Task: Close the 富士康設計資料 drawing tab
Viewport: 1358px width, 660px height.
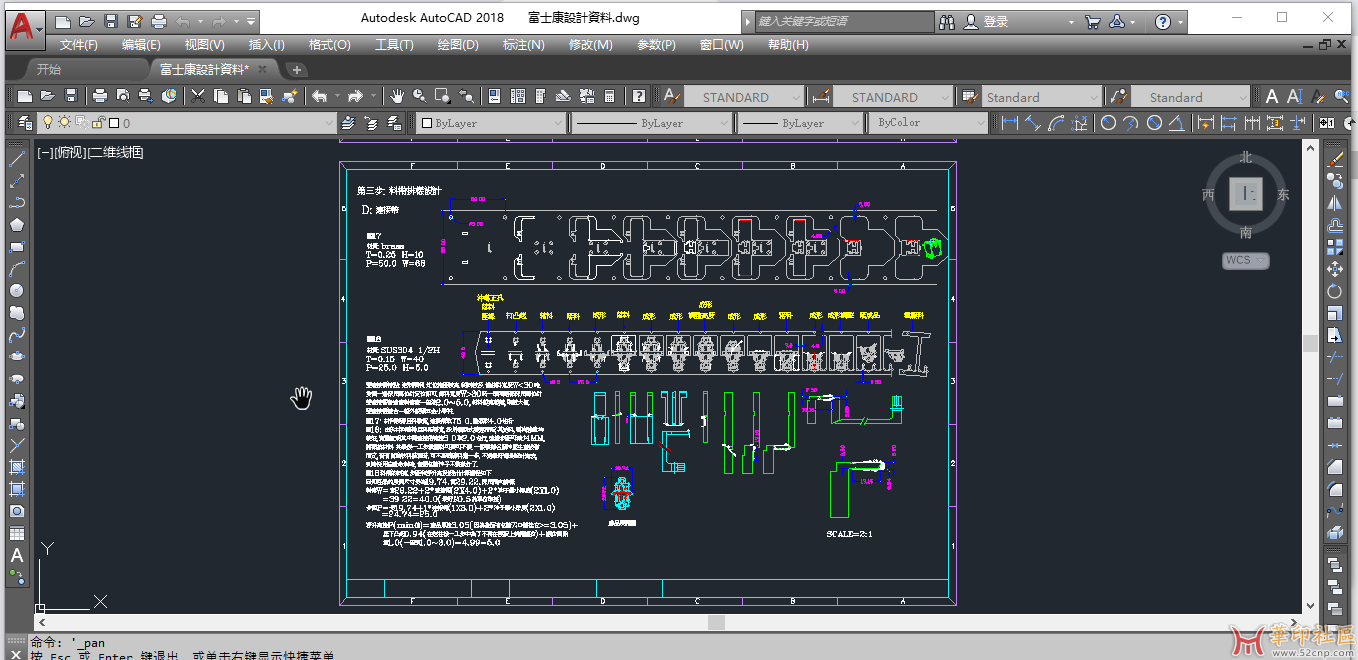Action: [262, 70]
